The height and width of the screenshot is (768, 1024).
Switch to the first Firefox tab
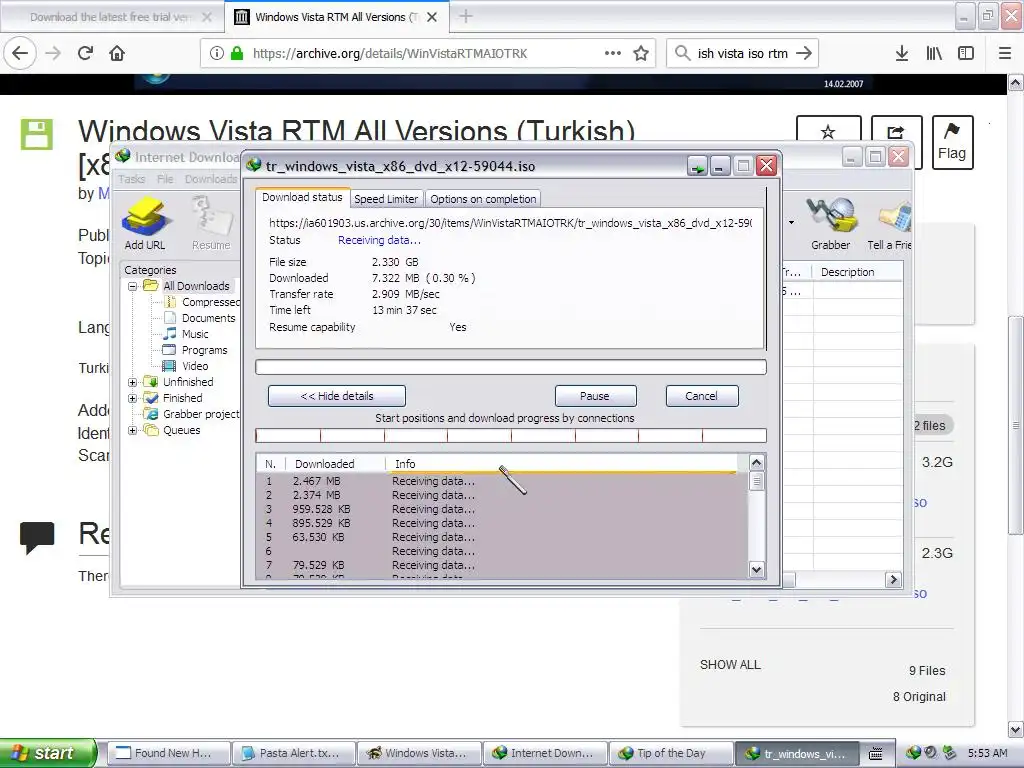click(112, 17)
